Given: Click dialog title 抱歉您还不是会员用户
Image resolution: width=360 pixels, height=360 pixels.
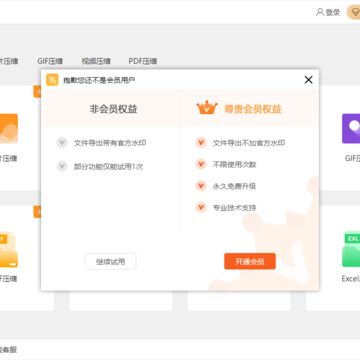Looking at the screenshot, I should click(x=99, y=80).
